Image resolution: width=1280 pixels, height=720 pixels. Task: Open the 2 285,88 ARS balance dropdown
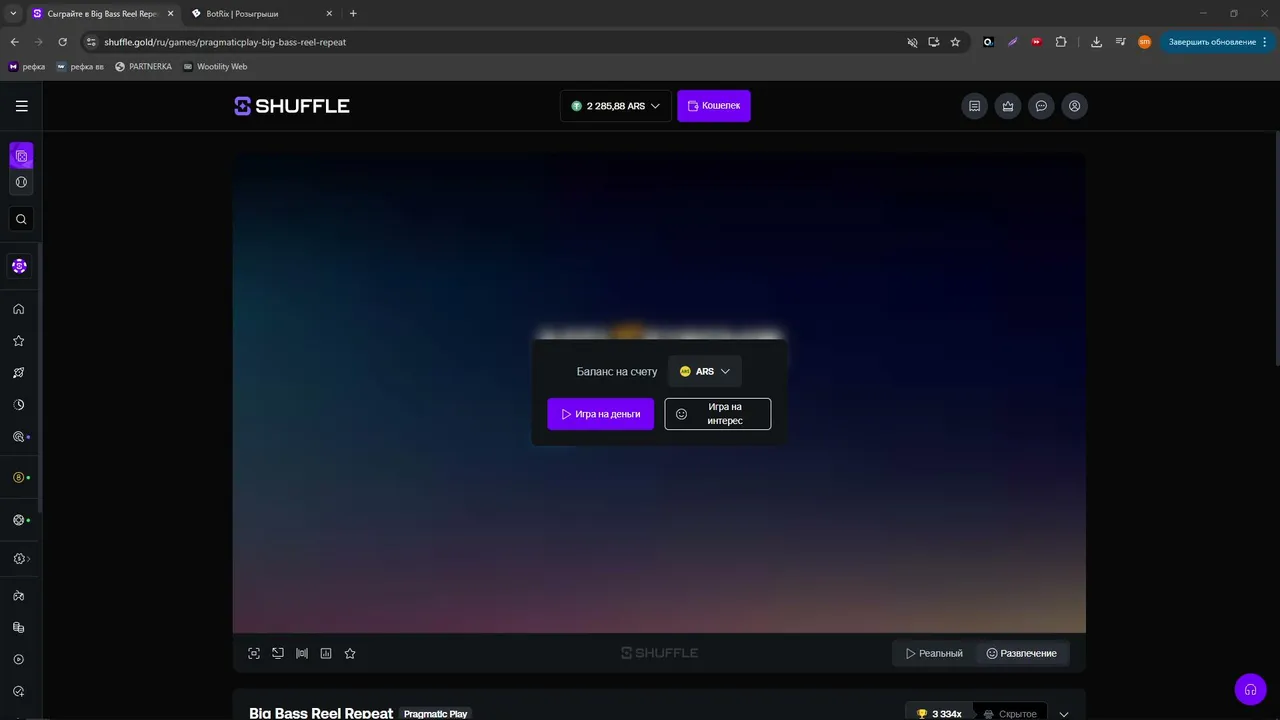tap(616, 106)
